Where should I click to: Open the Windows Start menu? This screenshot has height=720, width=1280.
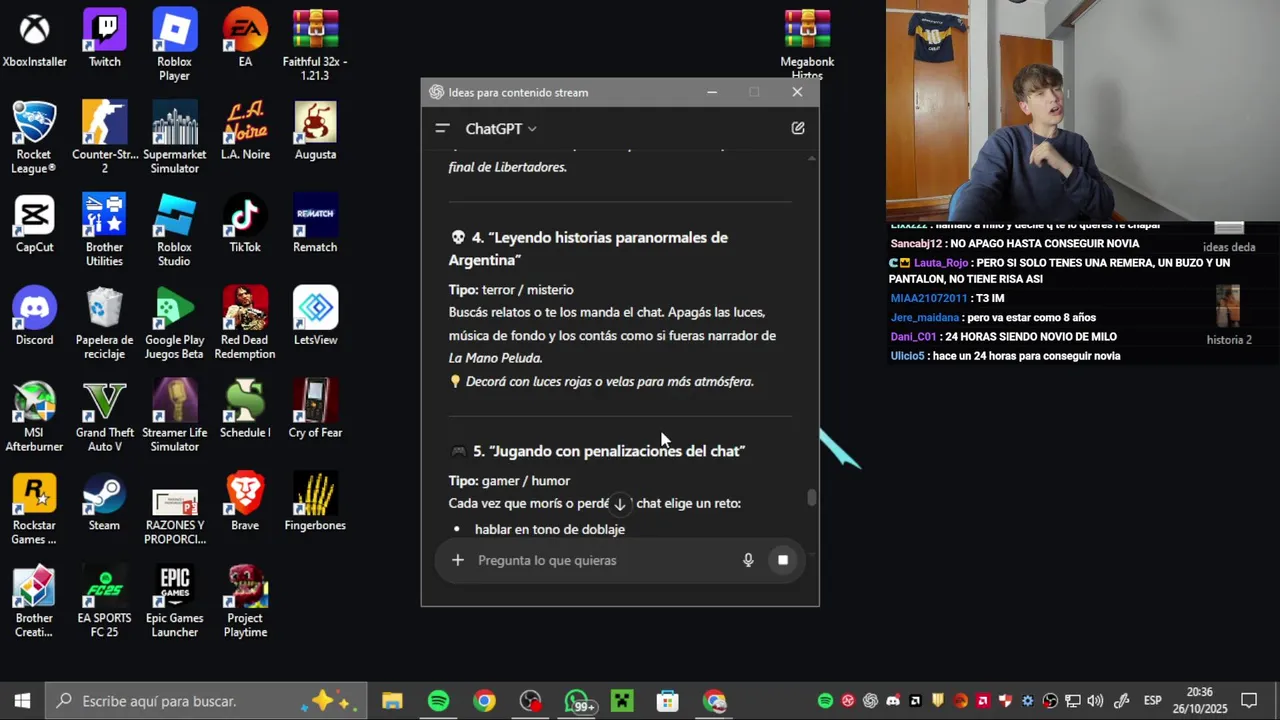pos(22,701)
